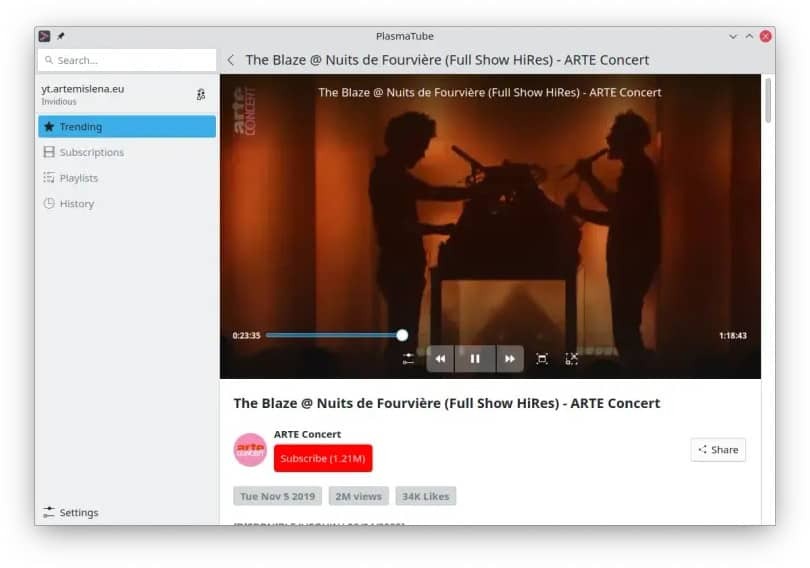This screenshot has width=810, height=568.
Task: Click the Tue Nov 5 2019 date chip
Action: pyautogui.click(x=277, y=496)
